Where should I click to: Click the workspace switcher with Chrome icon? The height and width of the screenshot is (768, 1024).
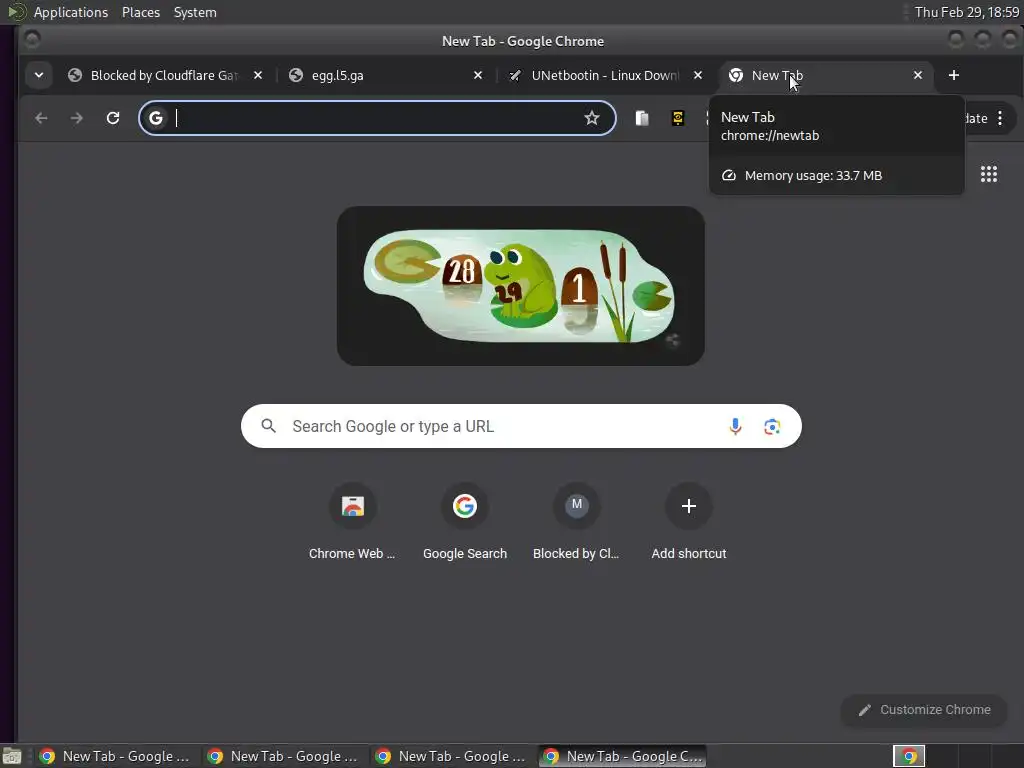pos(909,756)
